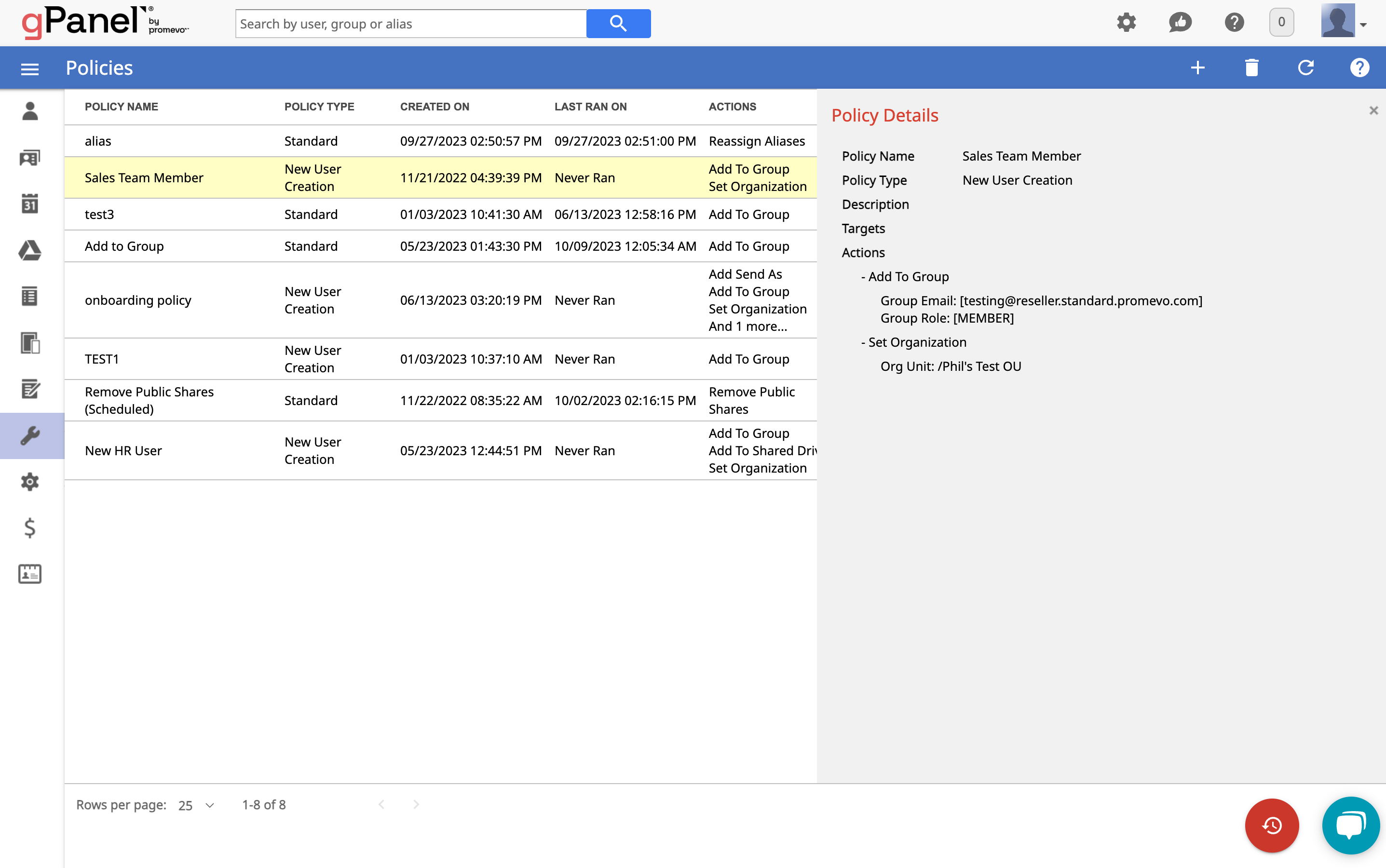The width and height of the screenshot is (1386, 868).
Task: Open the Drive sidebar icon
Action: (30, 250)
